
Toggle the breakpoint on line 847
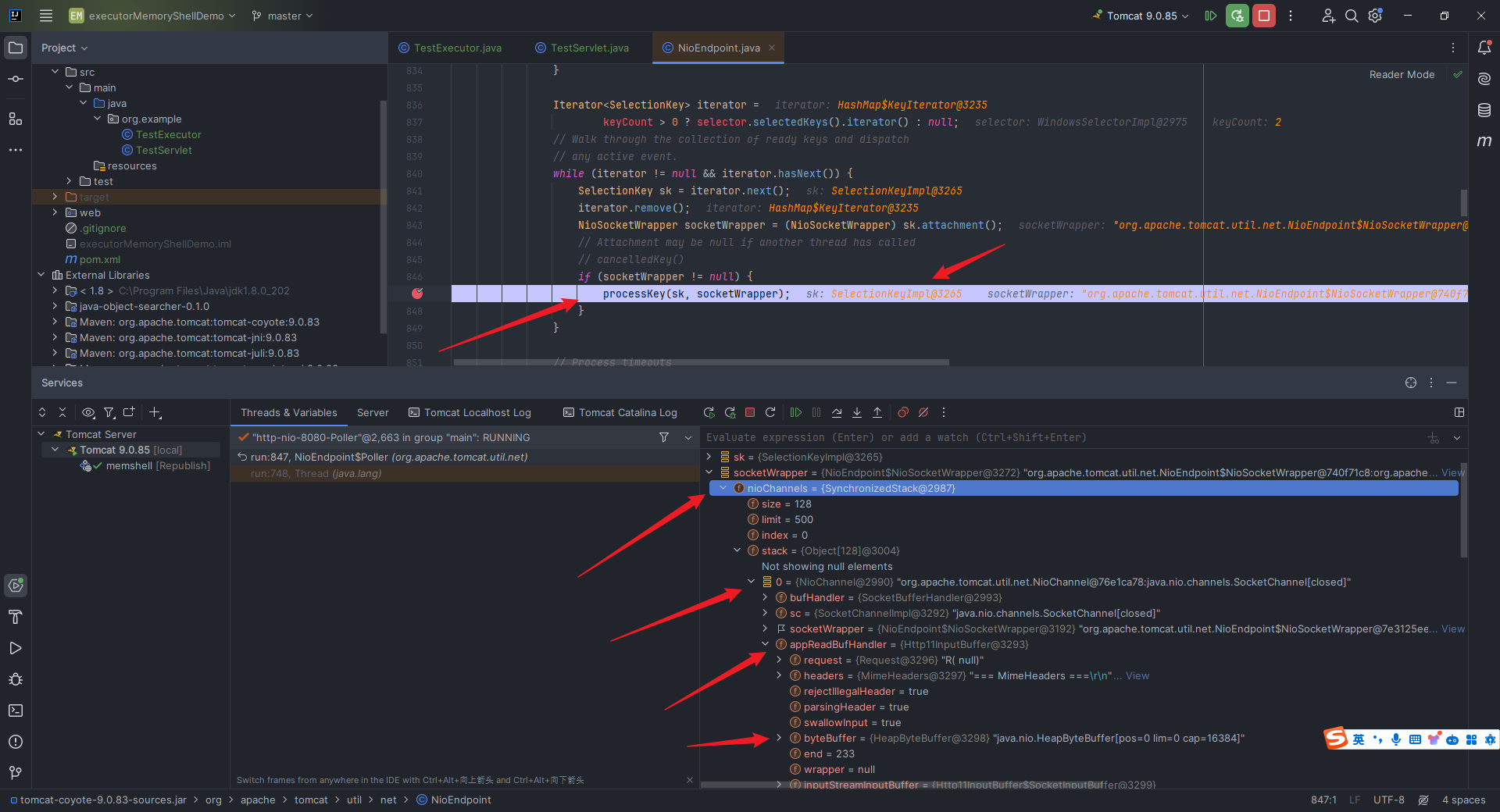coord(417,294)
